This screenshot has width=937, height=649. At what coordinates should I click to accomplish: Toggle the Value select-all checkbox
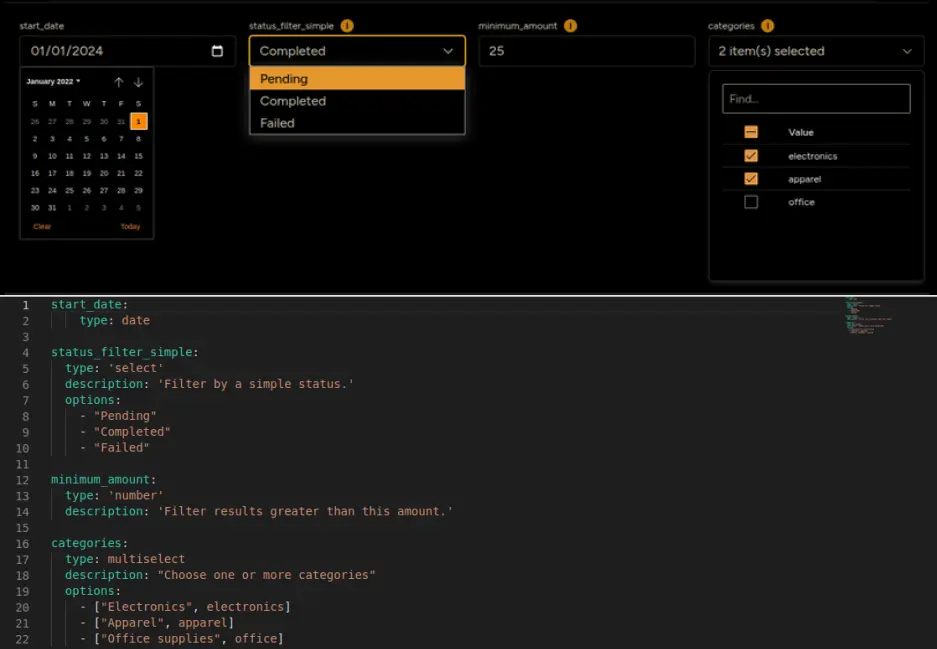(751, 132)
